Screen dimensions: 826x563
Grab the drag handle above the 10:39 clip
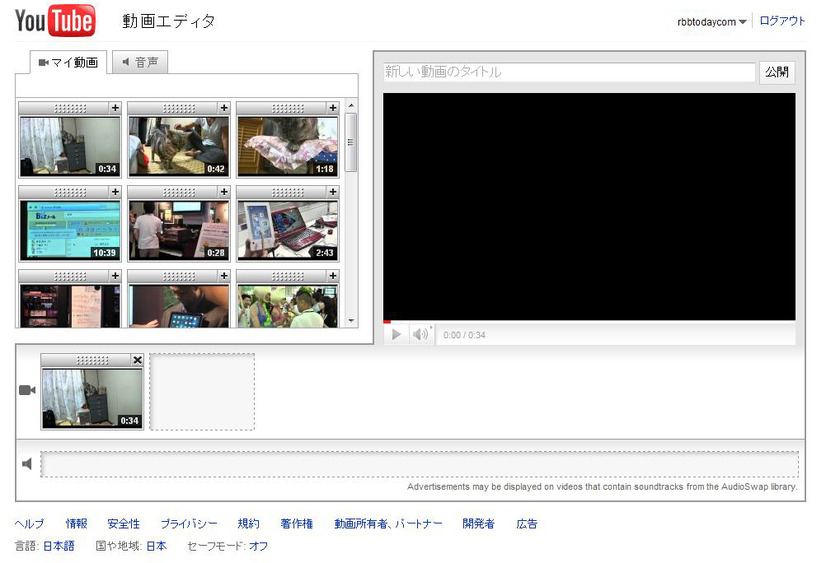coord(70,192)
